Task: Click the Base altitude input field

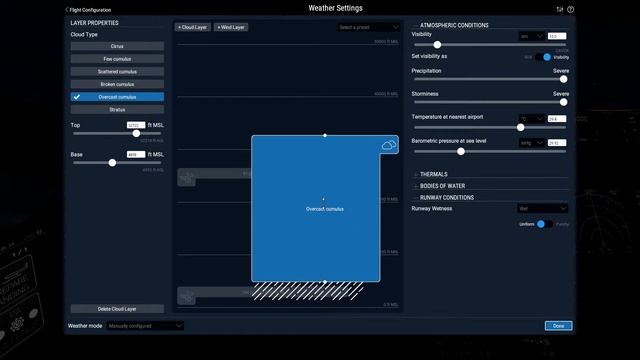Action: point(136,154)
